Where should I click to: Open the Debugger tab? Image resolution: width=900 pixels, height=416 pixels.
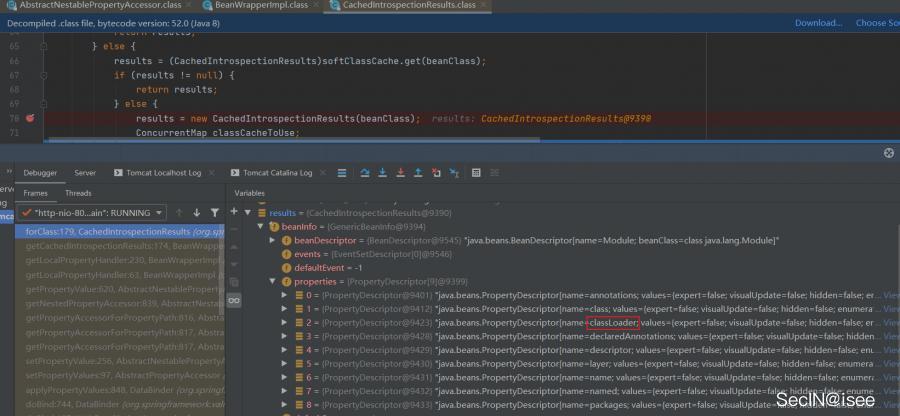coord(40,173)
